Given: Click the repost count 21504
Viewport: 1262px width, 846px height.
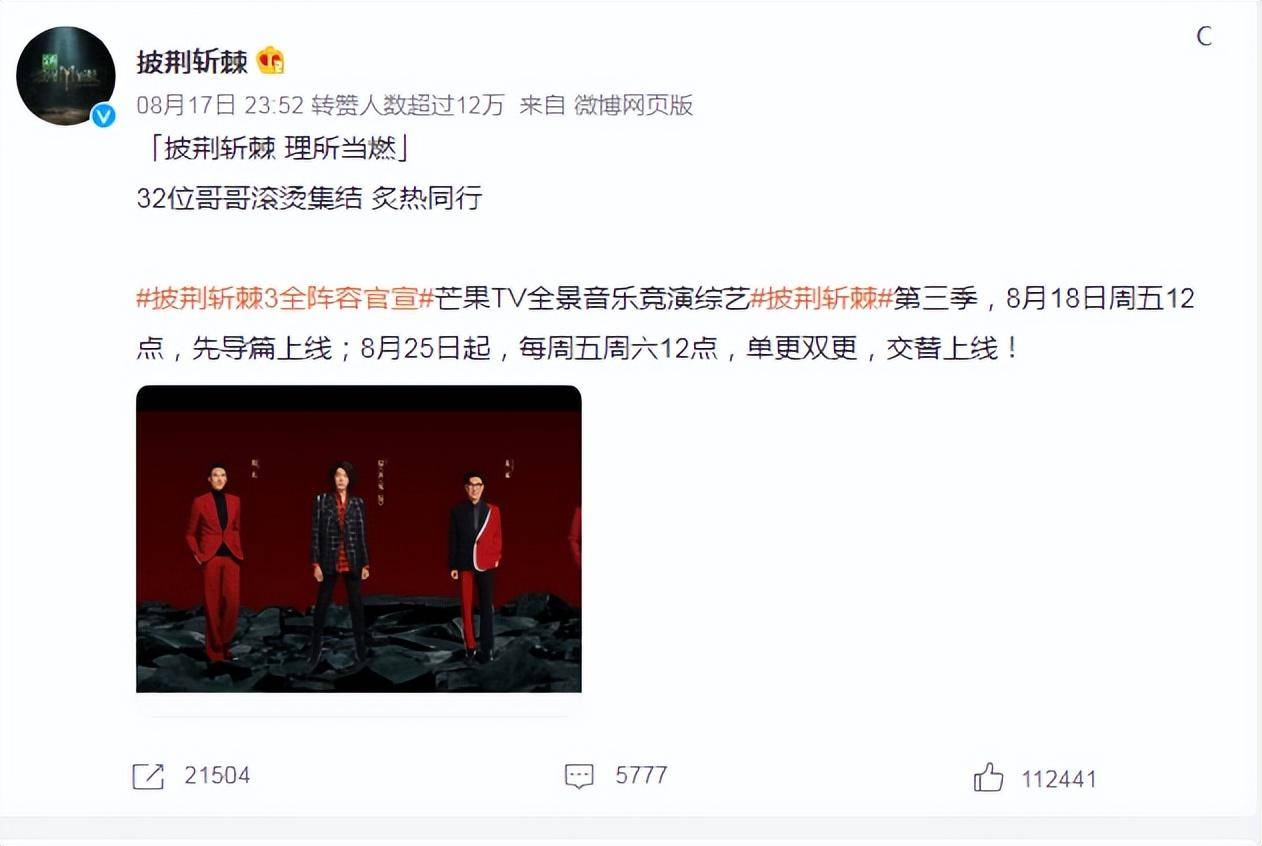Looking at the screenshot, I should [x=217, y=776].
